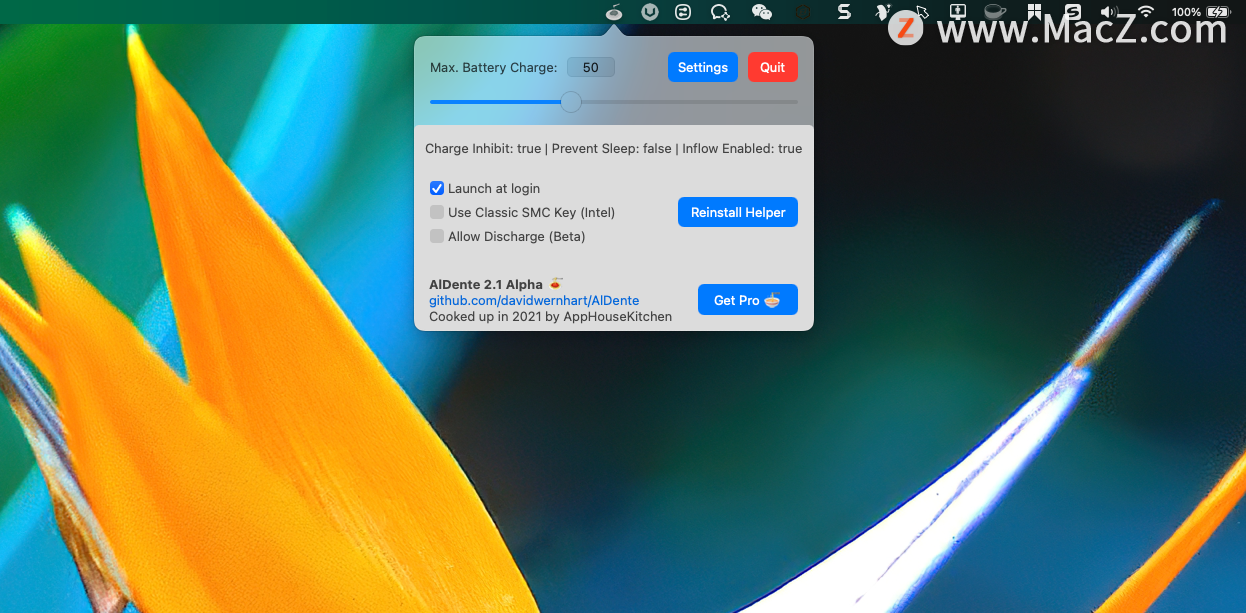The height and width of the screenshot is (613, 1246).
Task: Click the display with arrow menu bar icon
Action: click(957, 12)
